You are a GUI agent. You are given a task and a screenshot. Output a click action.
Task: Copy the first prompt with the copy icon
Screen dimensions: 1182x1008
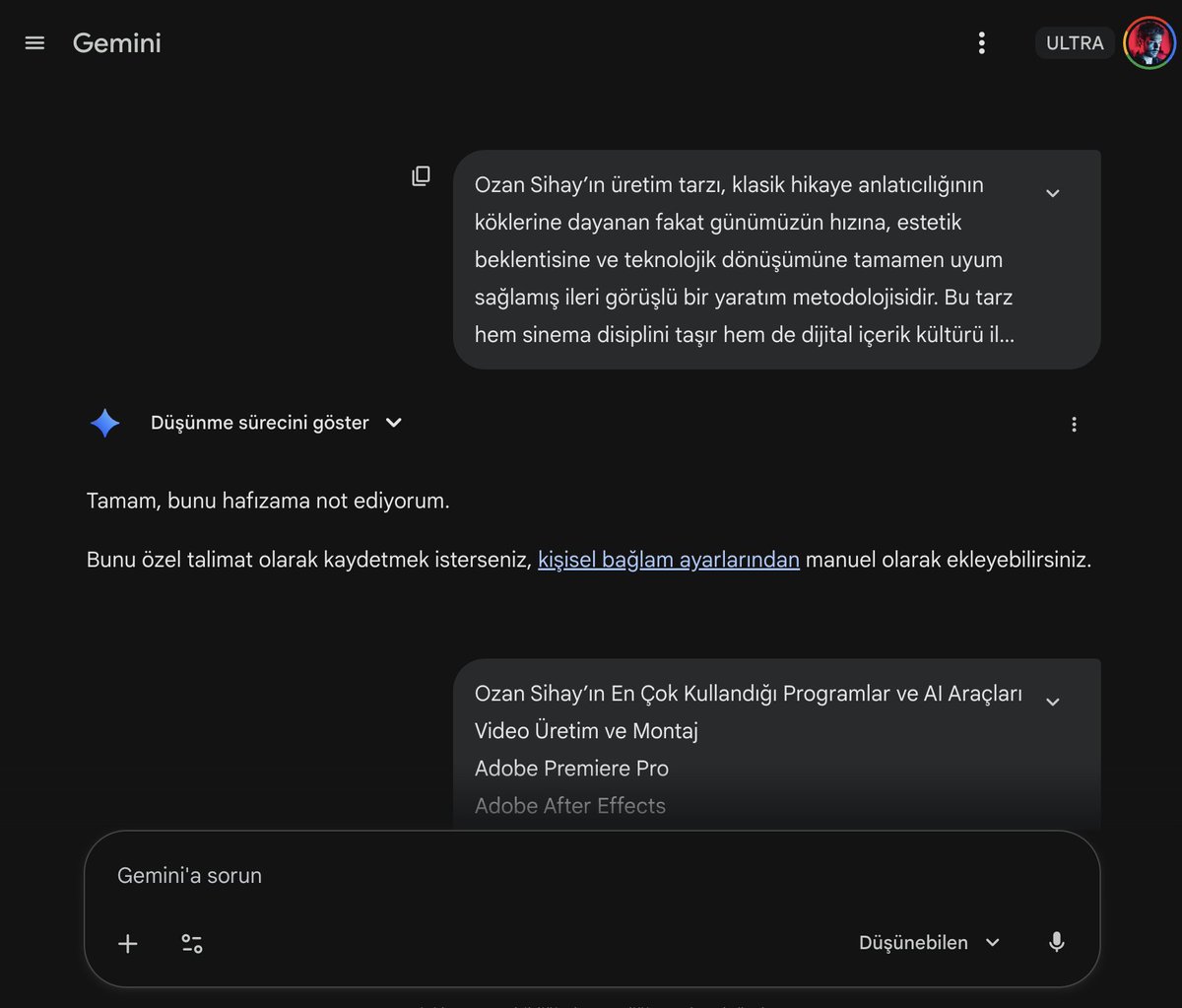click(421, 176)
